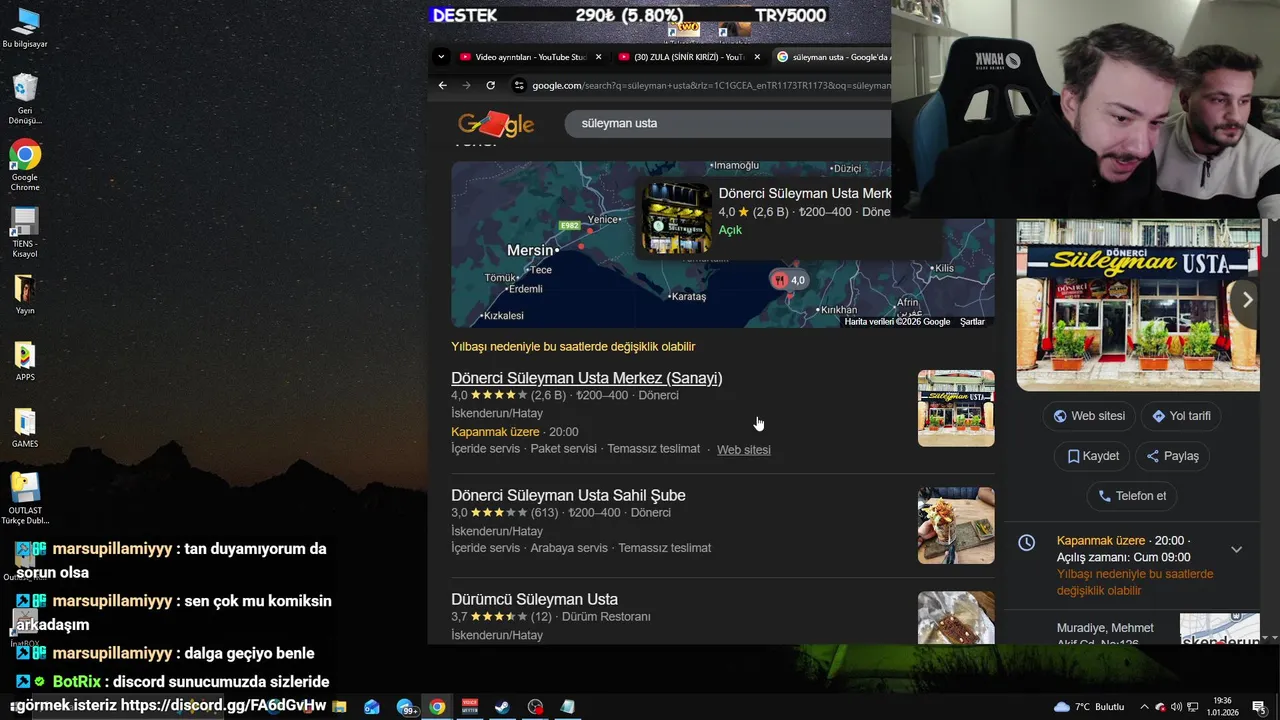Open Bu bilgisayar desktop icon
The height and width of the screenshot is (720, 1280).
(x=25, y=28)
